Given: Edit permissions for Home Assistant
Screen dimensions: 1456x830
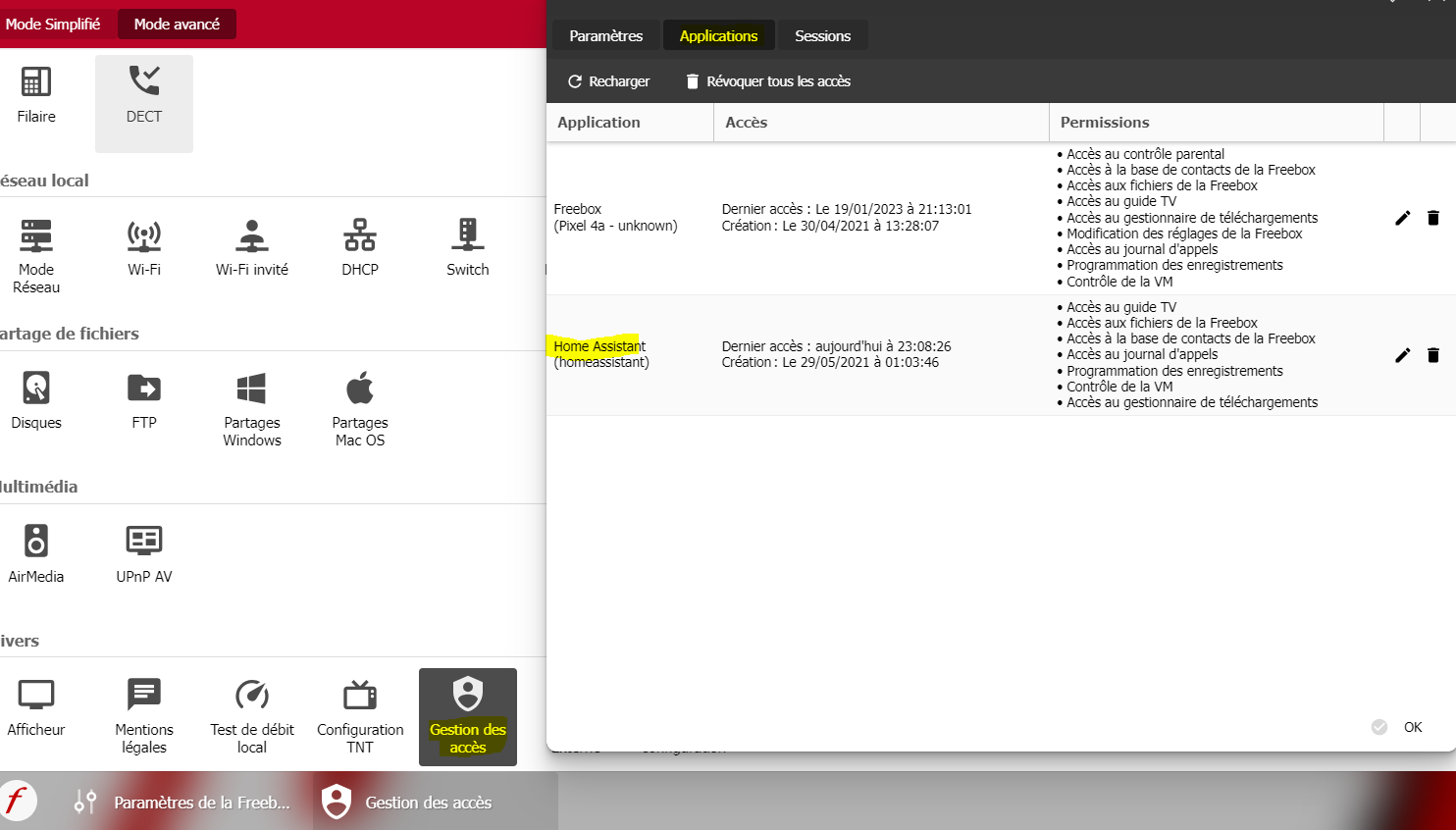Looking at the screenshot, I should [1402, 355].
